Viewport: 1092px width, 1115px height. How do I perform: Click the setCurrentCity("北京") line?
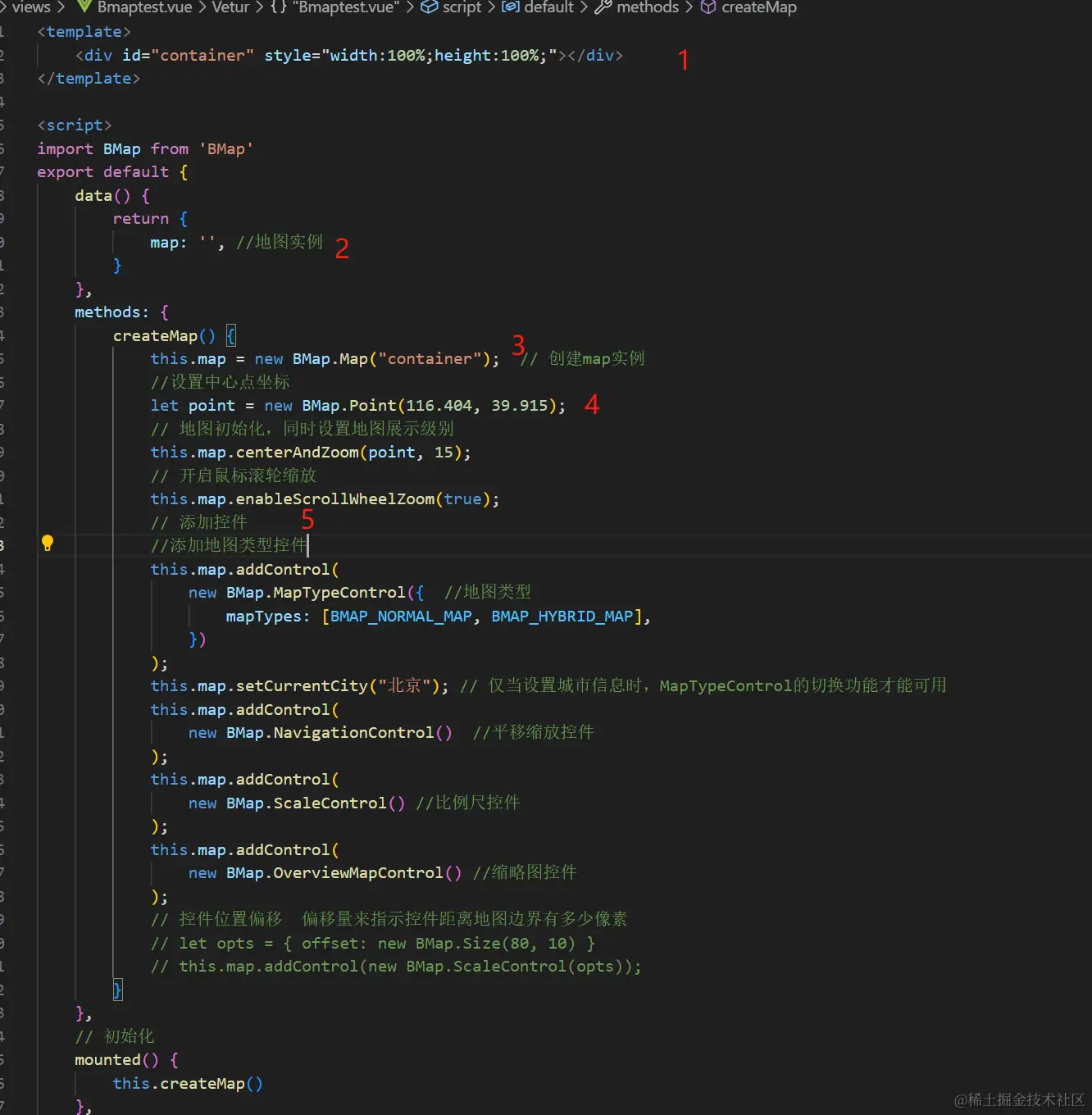548,686
